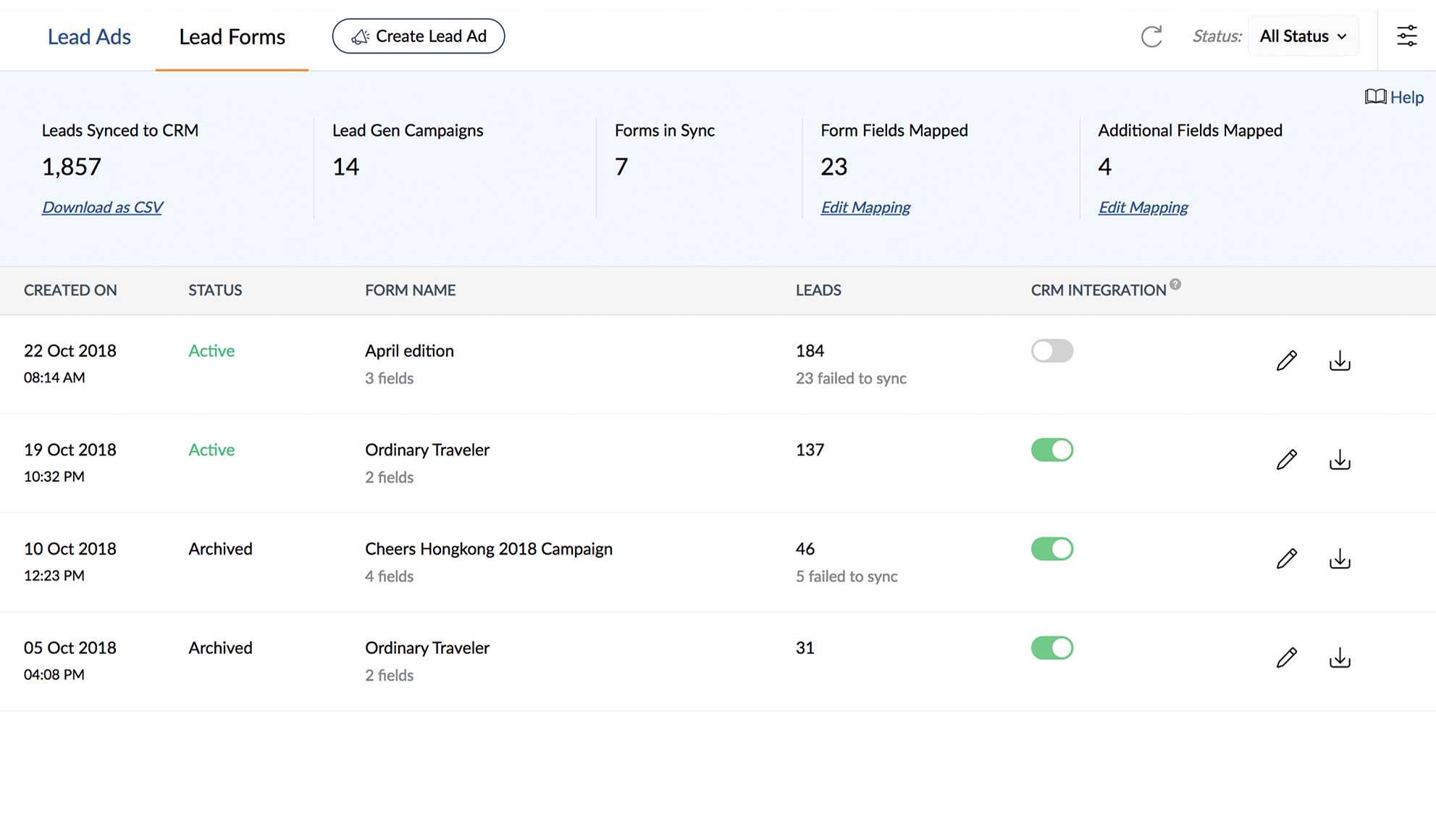Click the '5 failed to sync' text
Image resolution: width=1436 pixels, height=840 pixels.
pyautogui.click(x=847, y=576)
